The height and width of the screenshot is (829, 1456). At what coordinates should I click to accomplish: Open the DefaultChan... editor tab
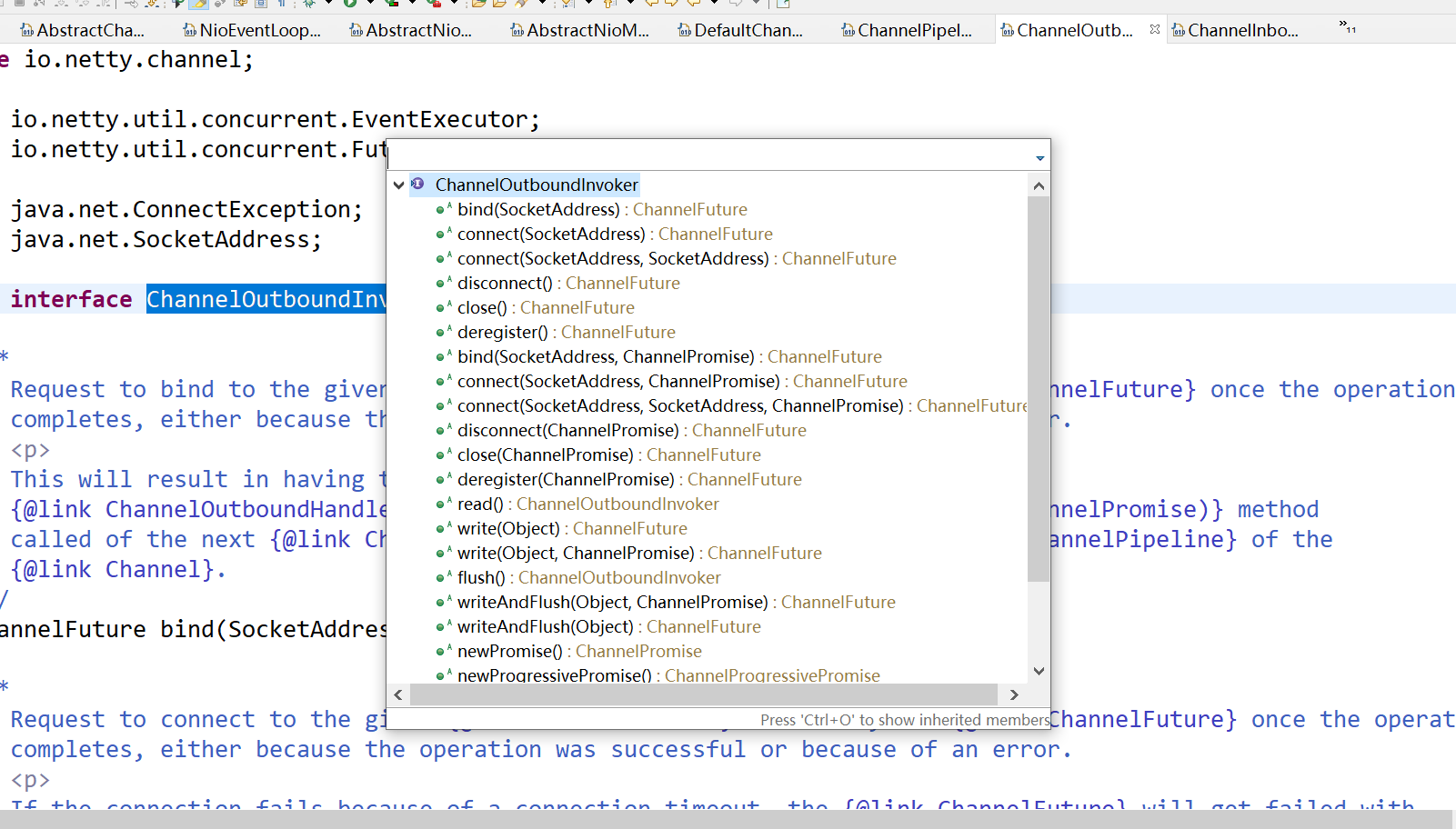click(x=740, y=30)
